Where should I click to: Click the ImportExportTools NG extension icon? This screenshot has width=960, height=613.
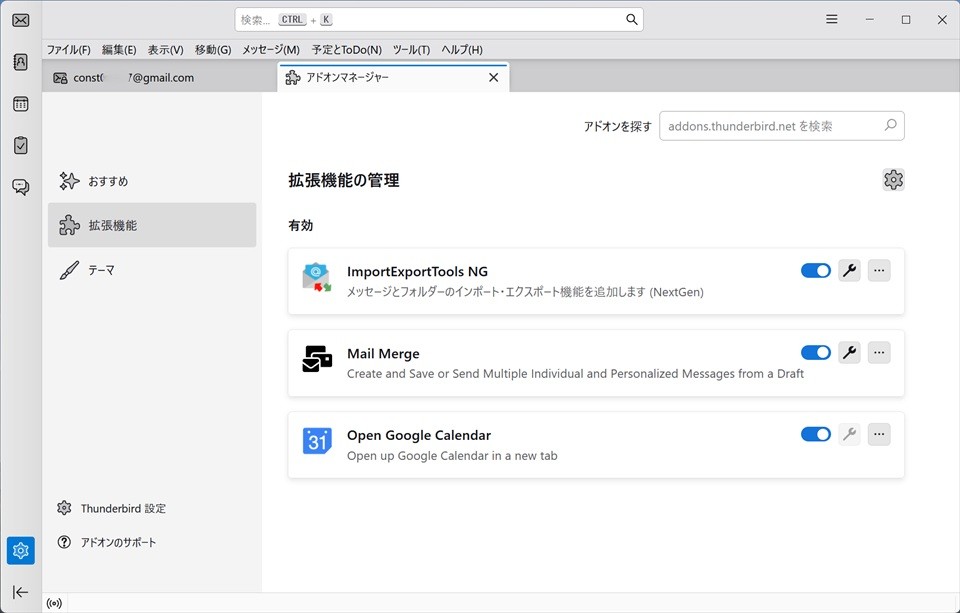pos(317,277)
